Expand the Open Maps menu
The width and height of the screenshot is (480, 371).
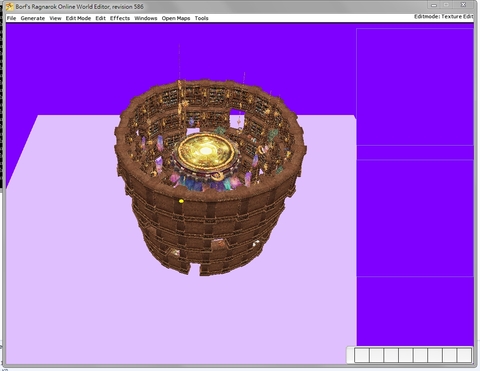coord(176,18)
